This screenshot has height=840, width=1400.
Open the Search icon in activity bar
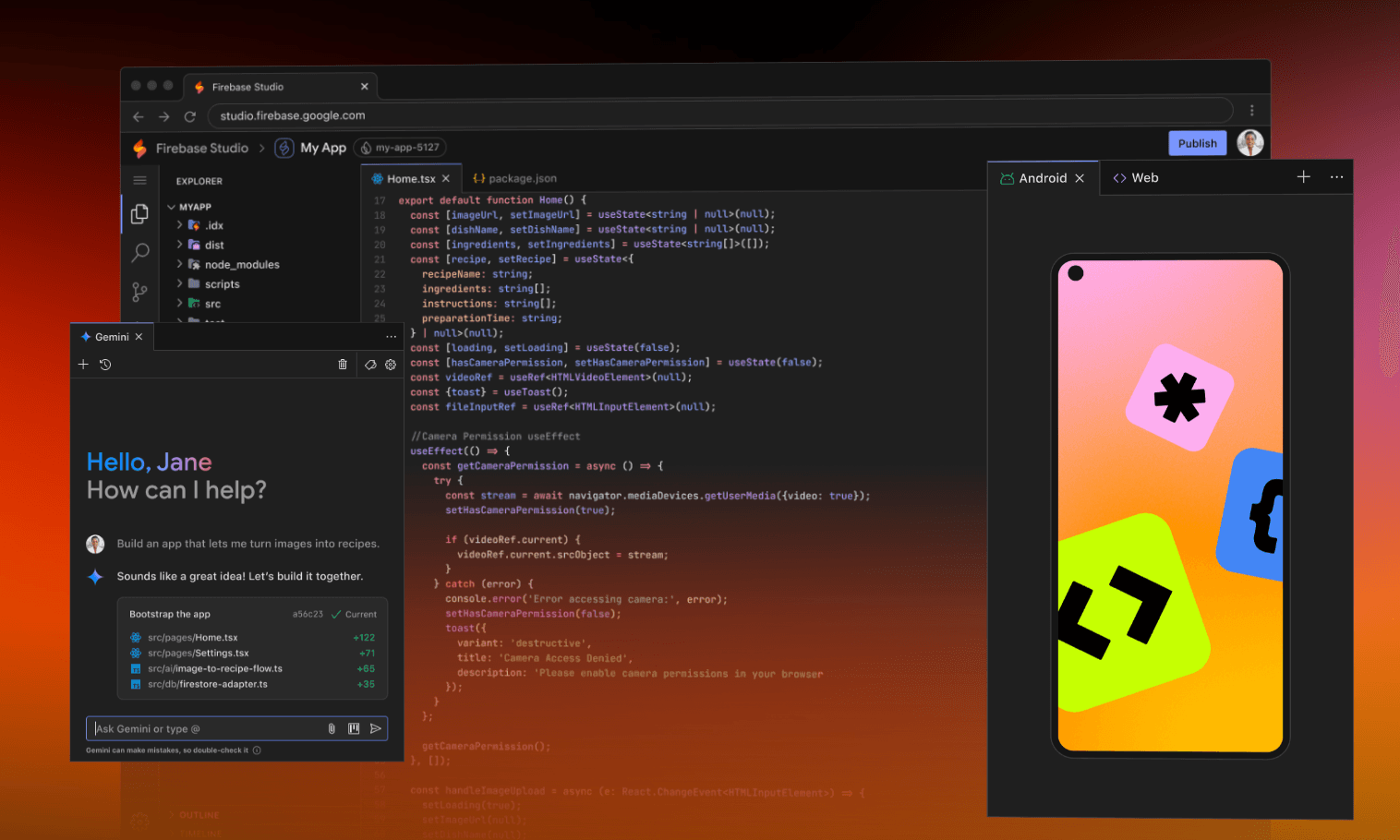(x=140, y=252)
